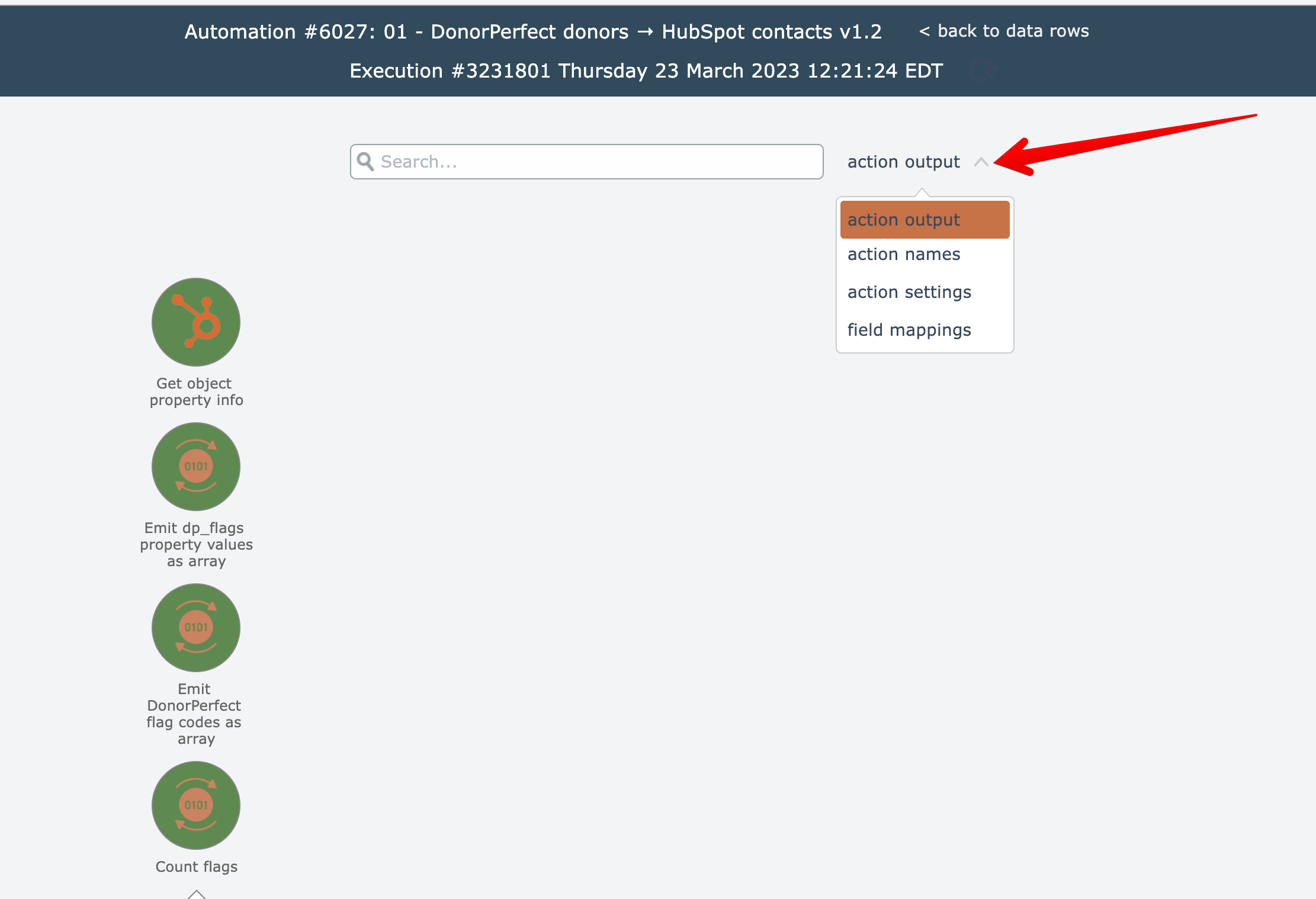
Task: Click the action output dropdown label
Action: click(x=903, y=162)
